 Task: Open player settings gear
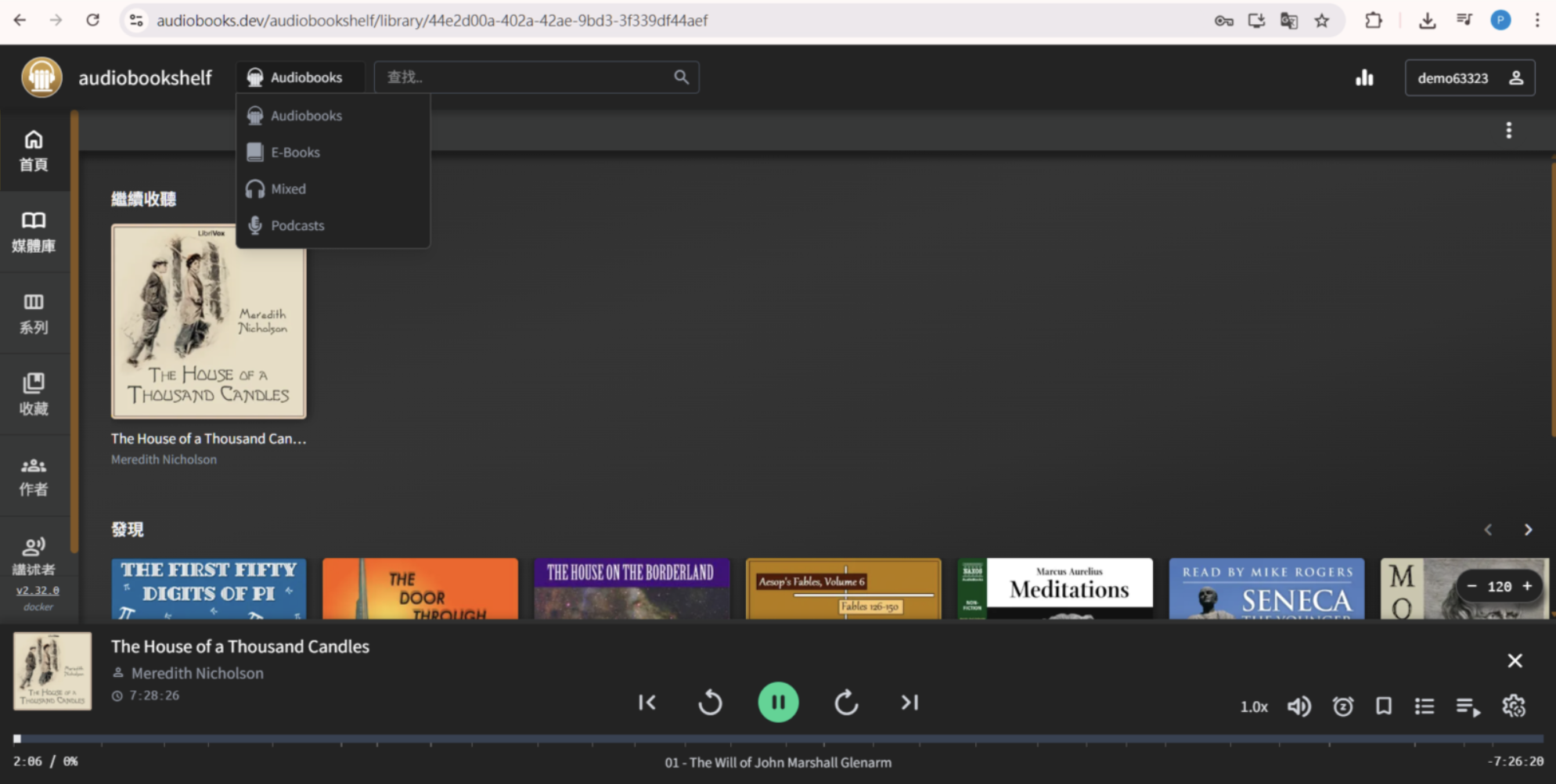coord(1514,706)
